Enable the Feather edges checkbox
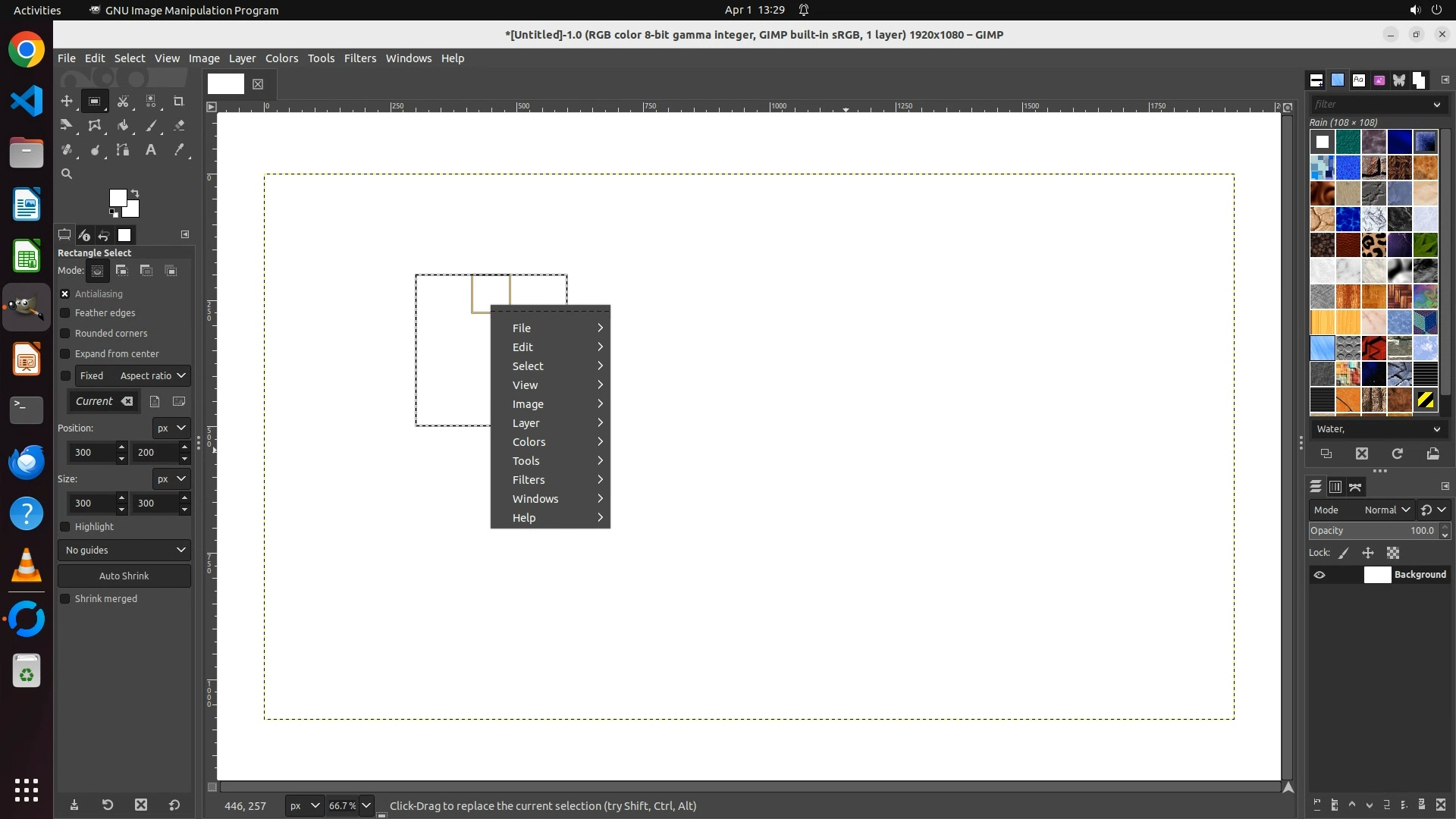Image resolution: width=1456 pixels, height=819 pixels. 65,312
